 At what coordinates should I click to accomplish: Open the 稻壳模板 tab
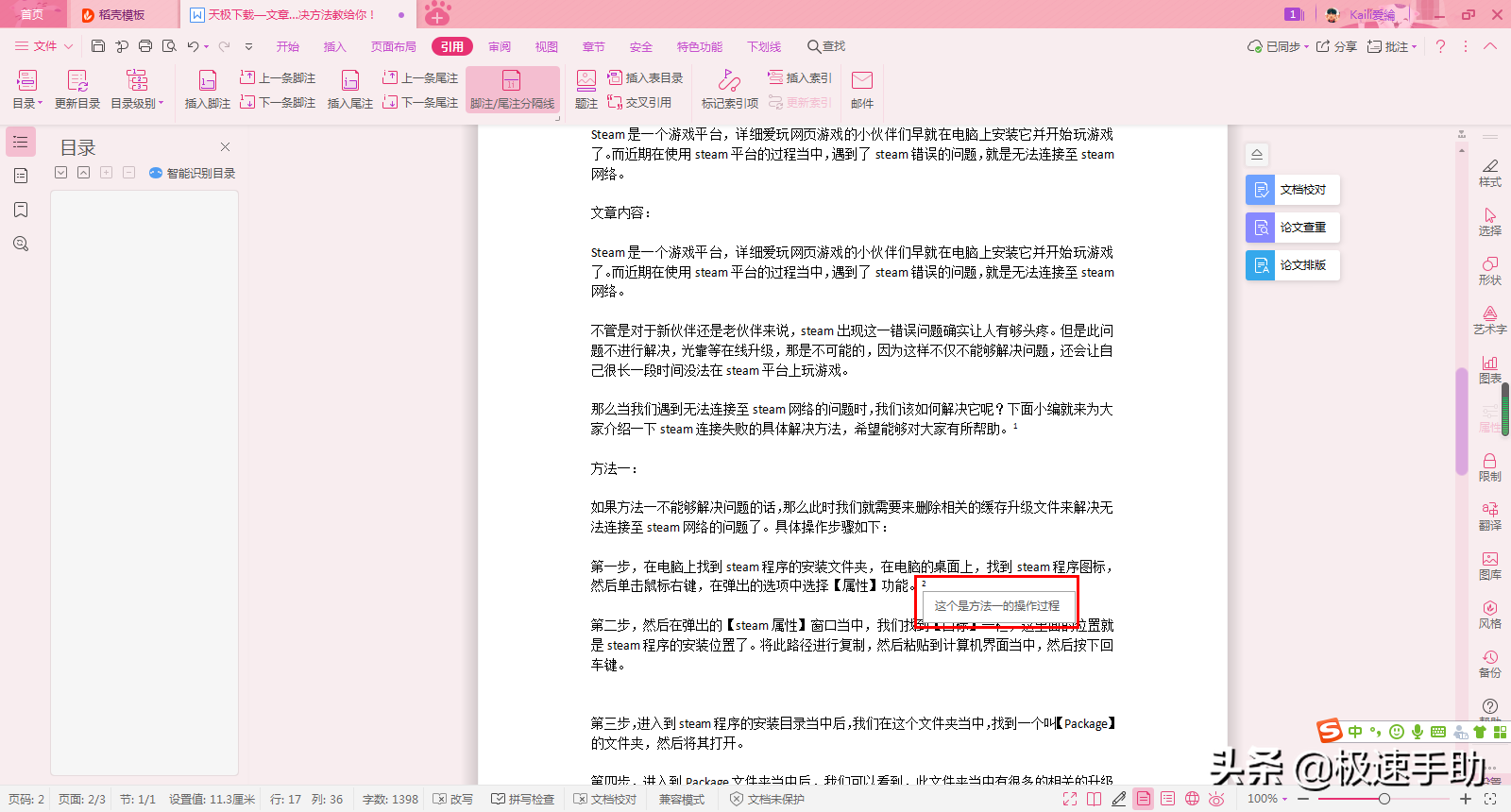(122, 14)
